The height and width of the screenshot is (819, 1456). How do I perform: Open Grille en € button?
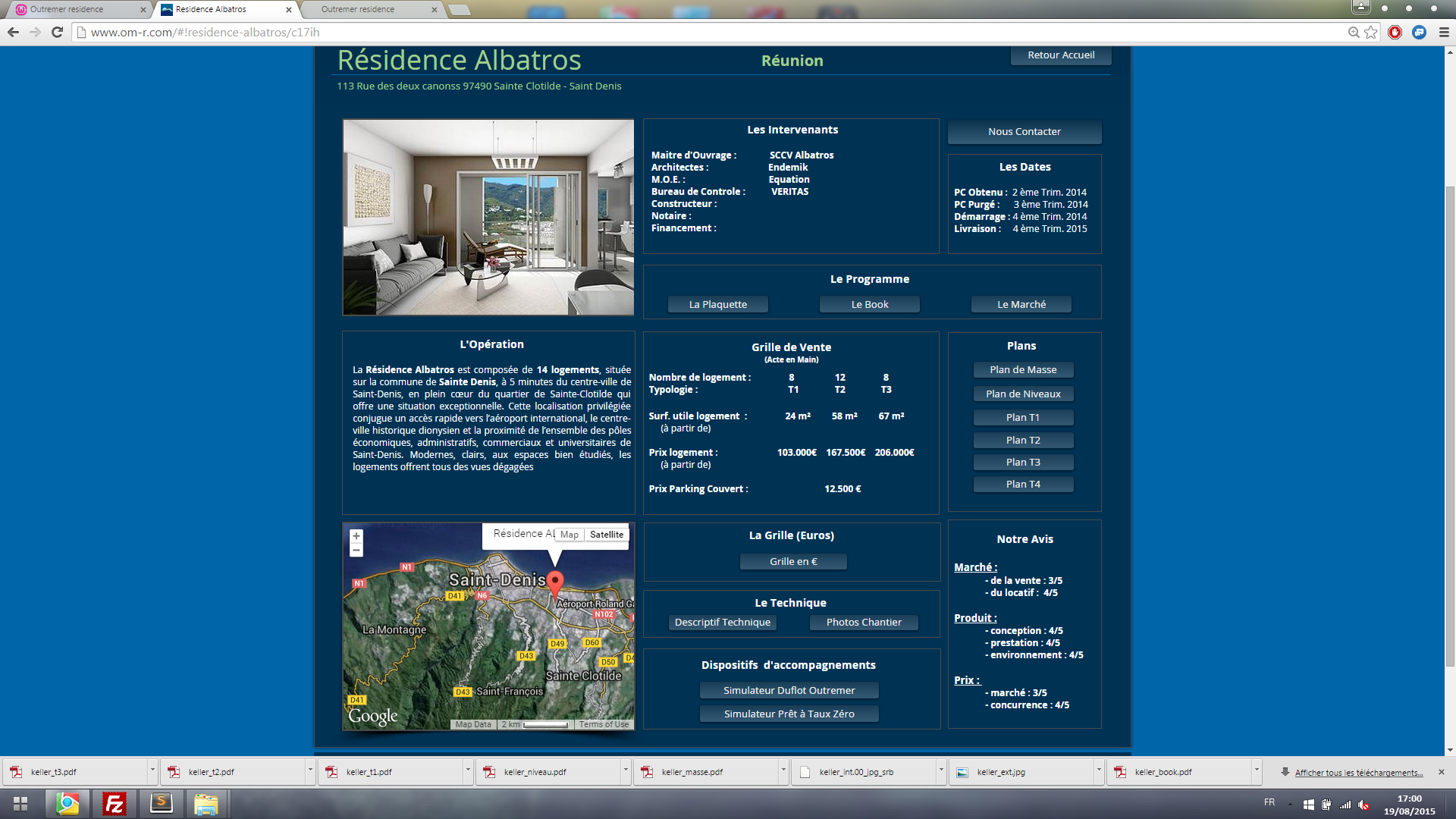[x=793, y=561]
